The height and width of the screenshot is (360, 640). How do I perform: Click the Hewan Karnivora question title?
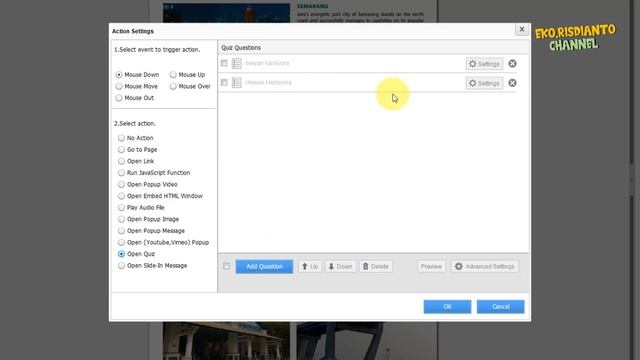point(267,63)
